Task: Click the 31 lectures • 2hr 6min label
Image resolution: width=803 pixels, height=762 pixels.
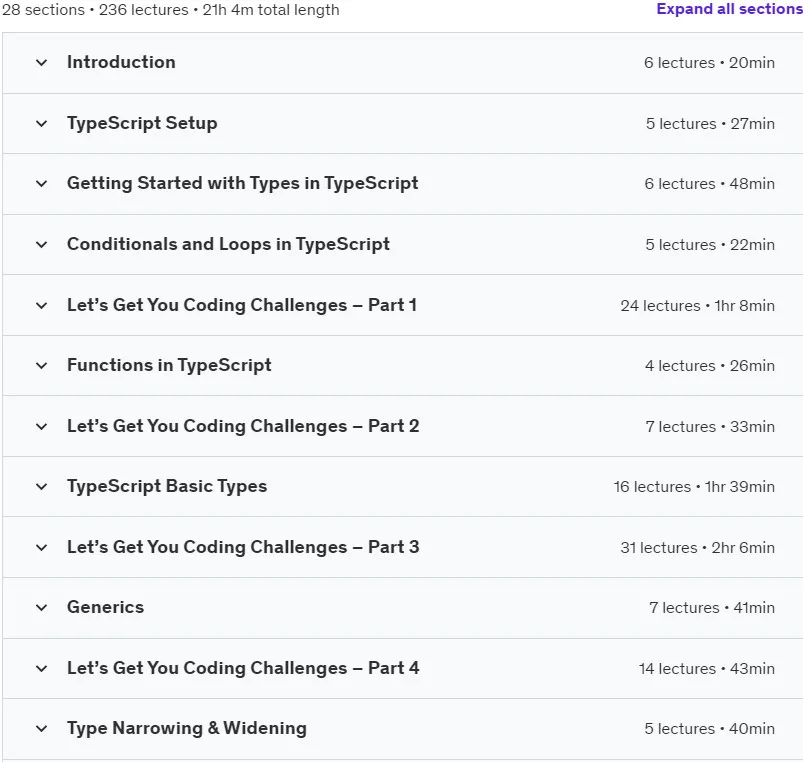Action: [x=698, y=548]
